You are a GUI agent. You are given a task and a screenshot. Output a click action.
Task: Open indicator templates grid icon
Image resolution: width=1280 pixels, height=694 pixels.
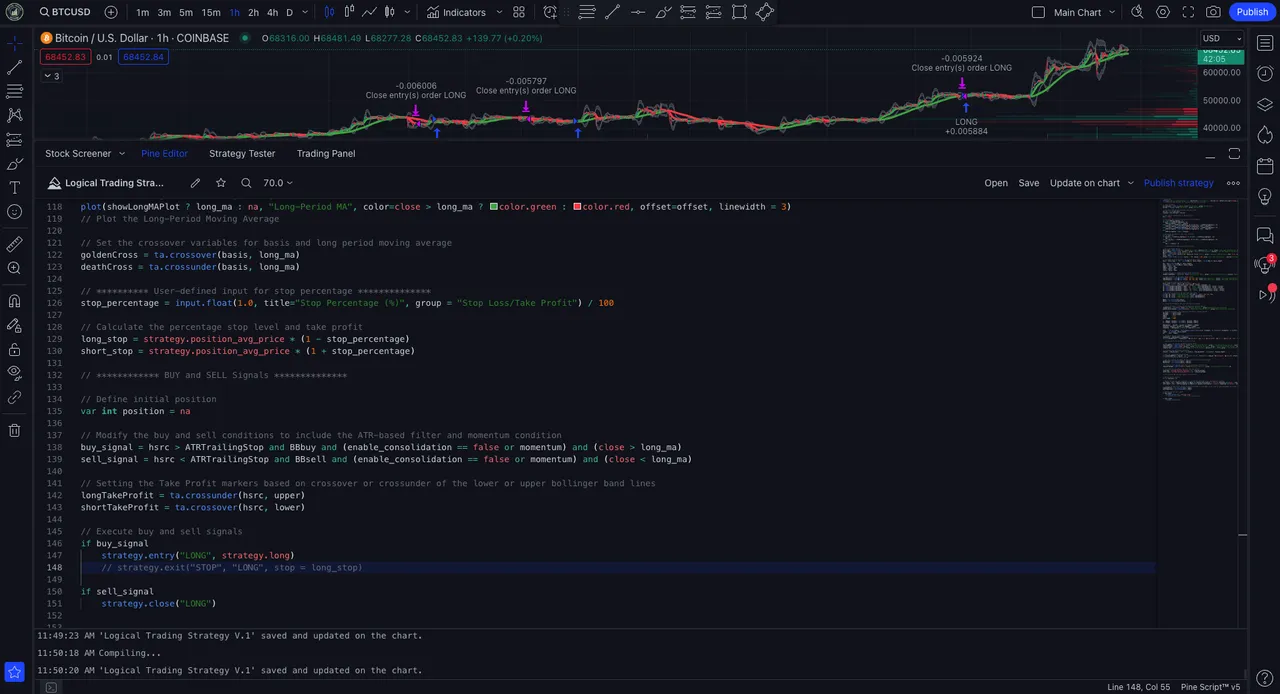[519, 12]
